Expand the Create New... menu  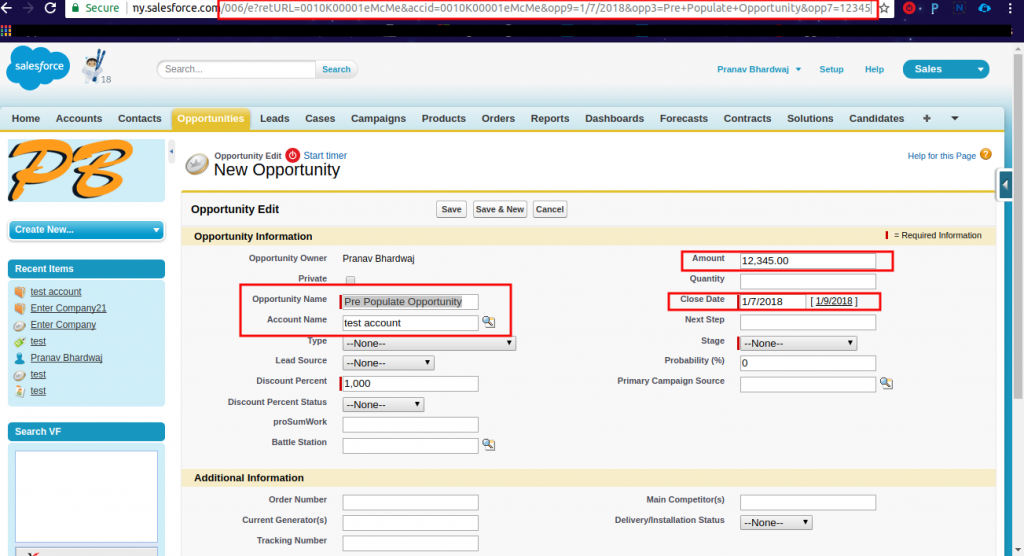(86, 230)
